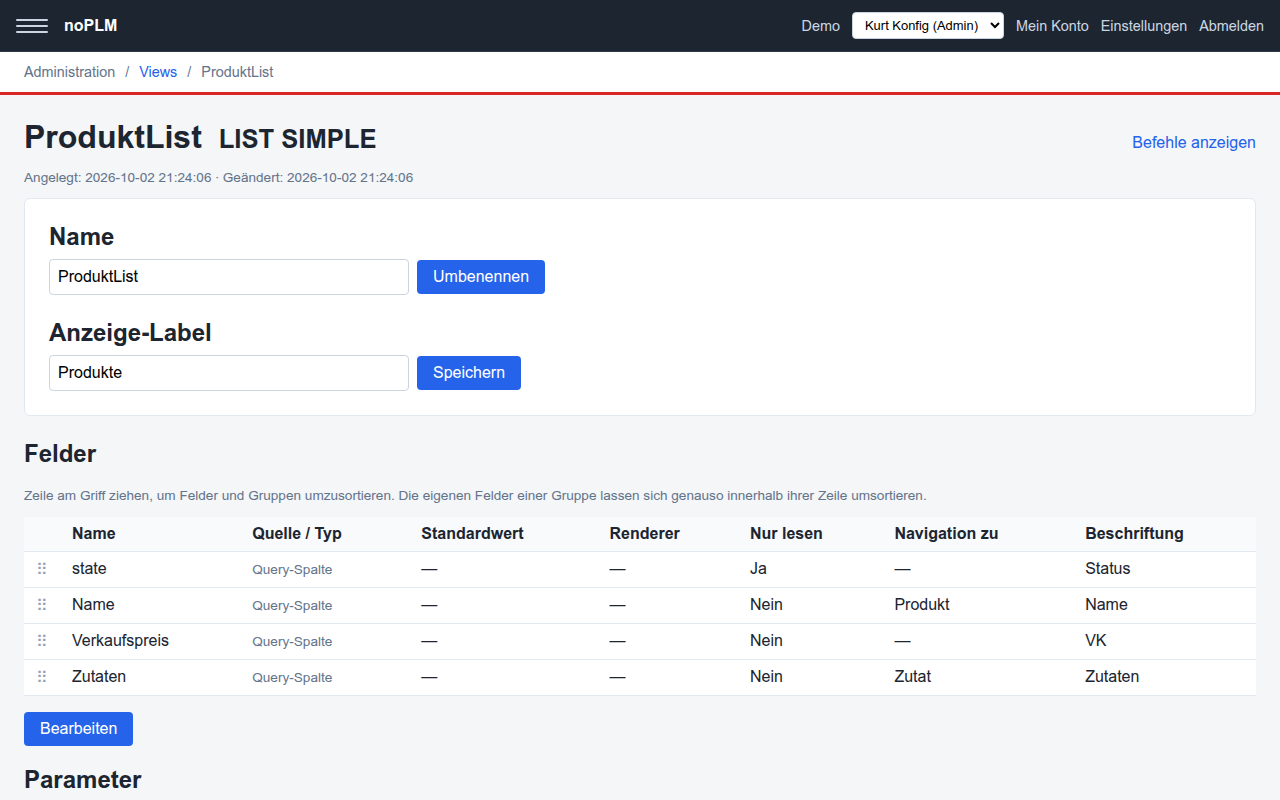Click the Zutaten row drag handle
Screen dimensions: 1280x800
[42, 677]
